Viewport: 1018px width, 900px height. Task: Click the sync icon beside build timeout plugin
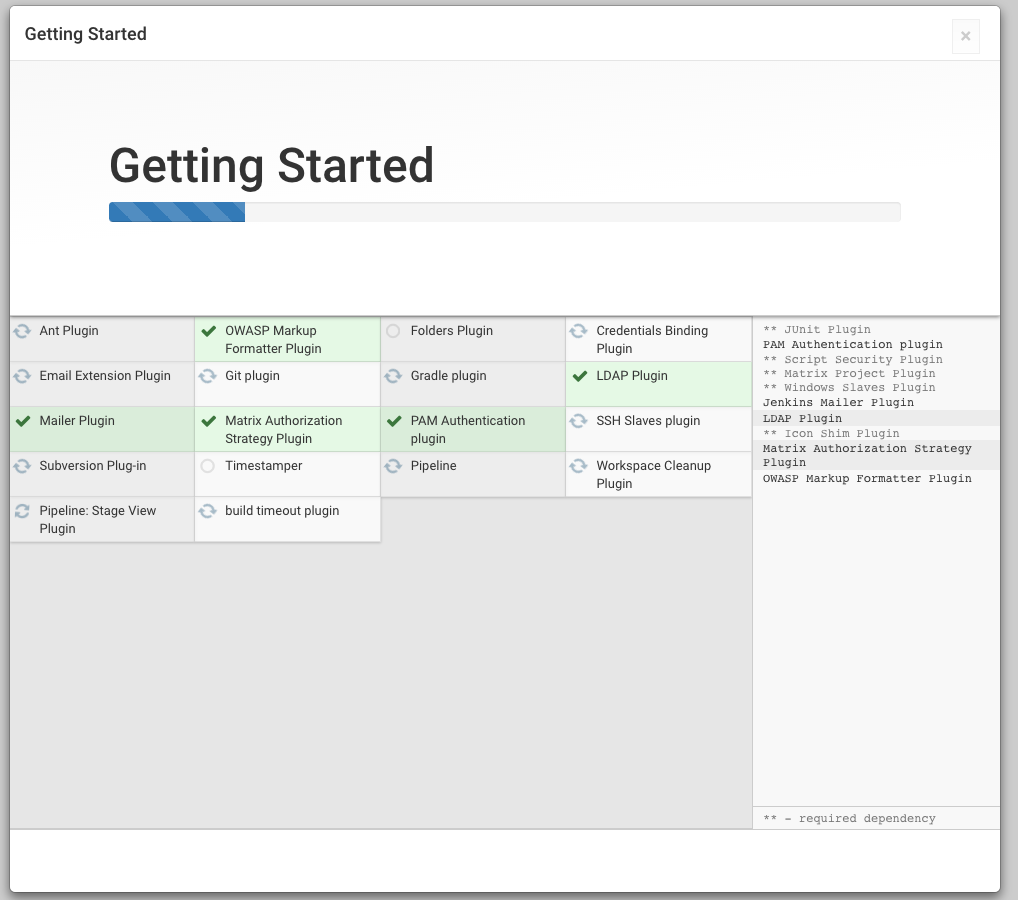pyautogui.click(x=208, y=511)
